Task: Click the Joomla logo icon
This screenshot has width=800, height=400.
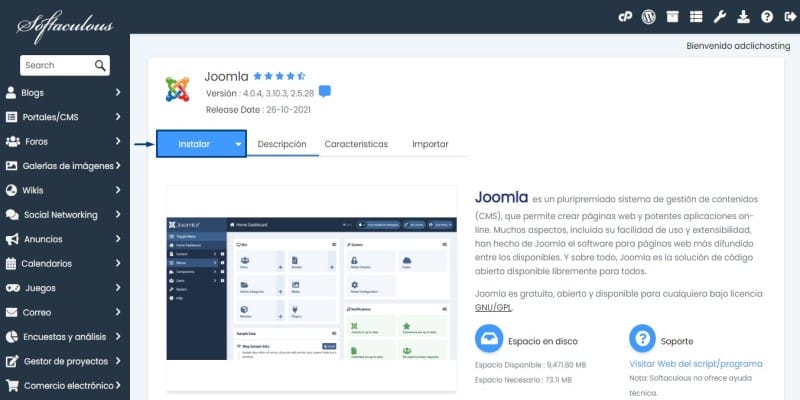Action: click(177, 89)
